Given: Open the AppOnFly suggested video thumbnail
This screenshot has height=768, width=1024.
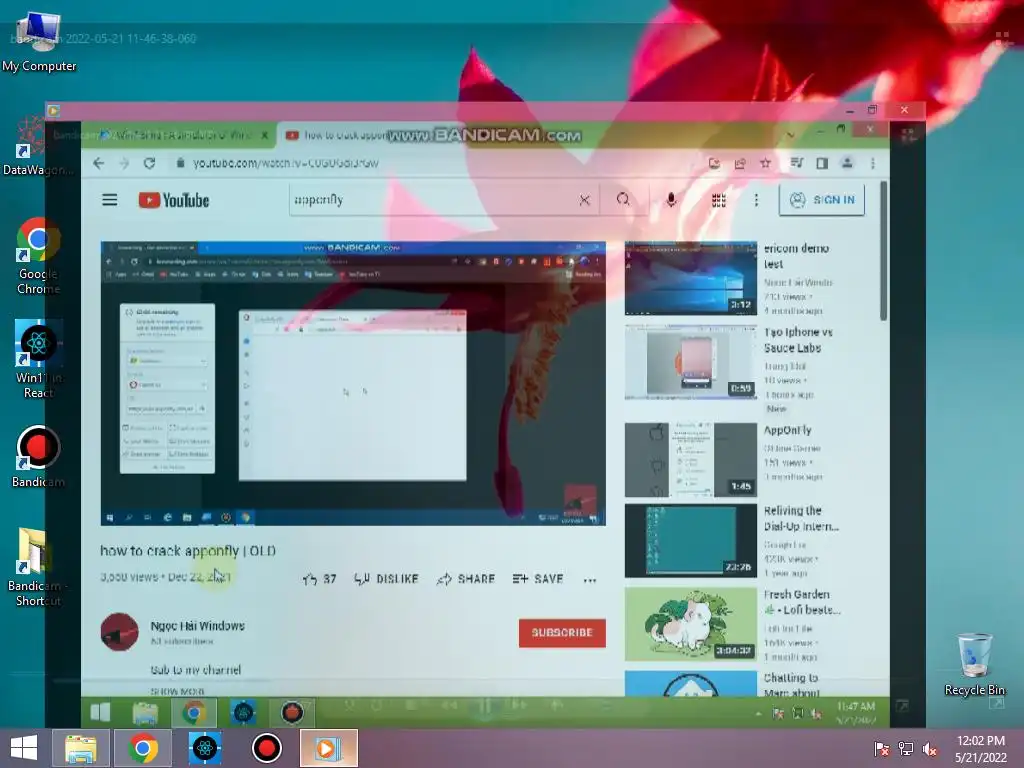Looking at the screenshot, I should 691,460.
